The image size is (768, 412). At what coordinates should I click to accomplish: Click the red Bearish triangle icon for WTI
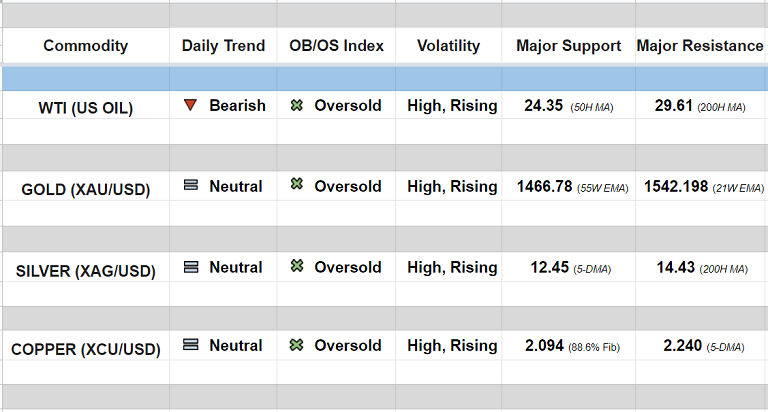pyautogui.click(x=191, y=105)
